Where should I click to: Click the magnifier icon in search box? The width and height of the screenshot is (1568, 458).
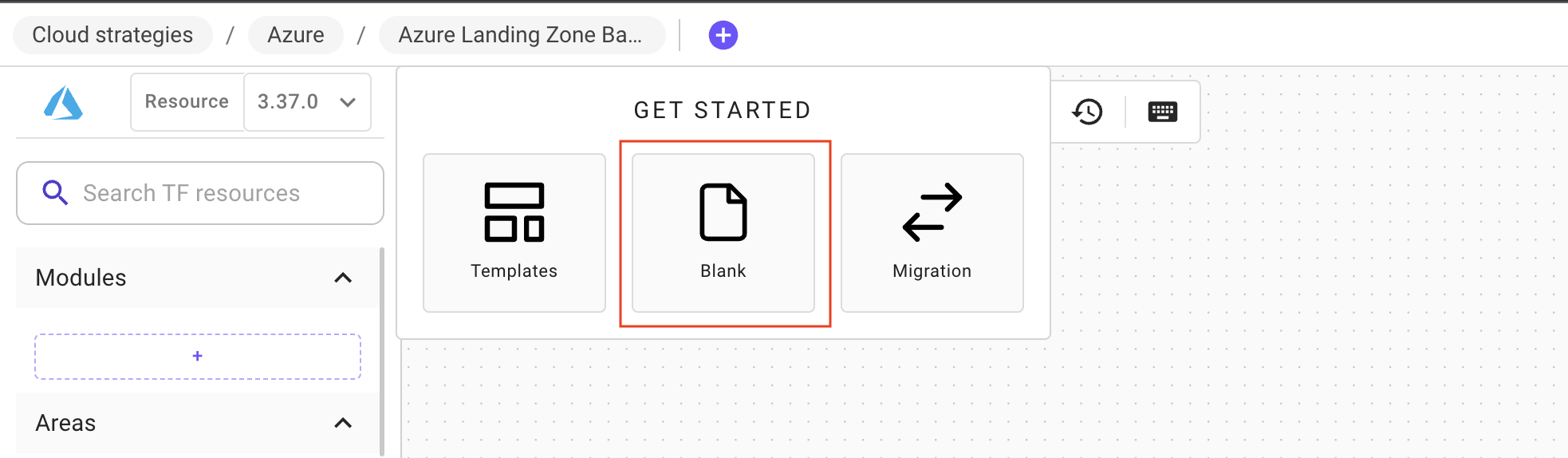click(x=55, y=193)
